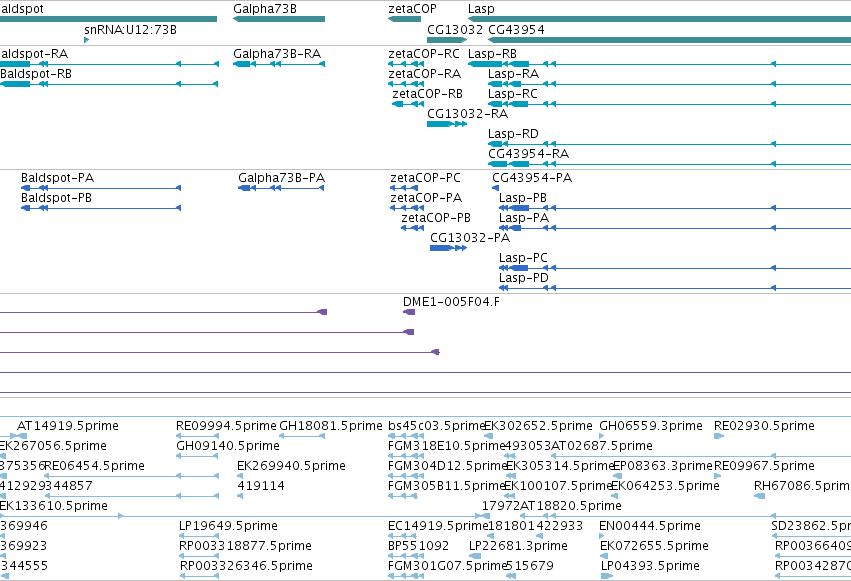Click the EK072655.5prime EST label
This screenshot has height=581, width=851.
(654, 547)
